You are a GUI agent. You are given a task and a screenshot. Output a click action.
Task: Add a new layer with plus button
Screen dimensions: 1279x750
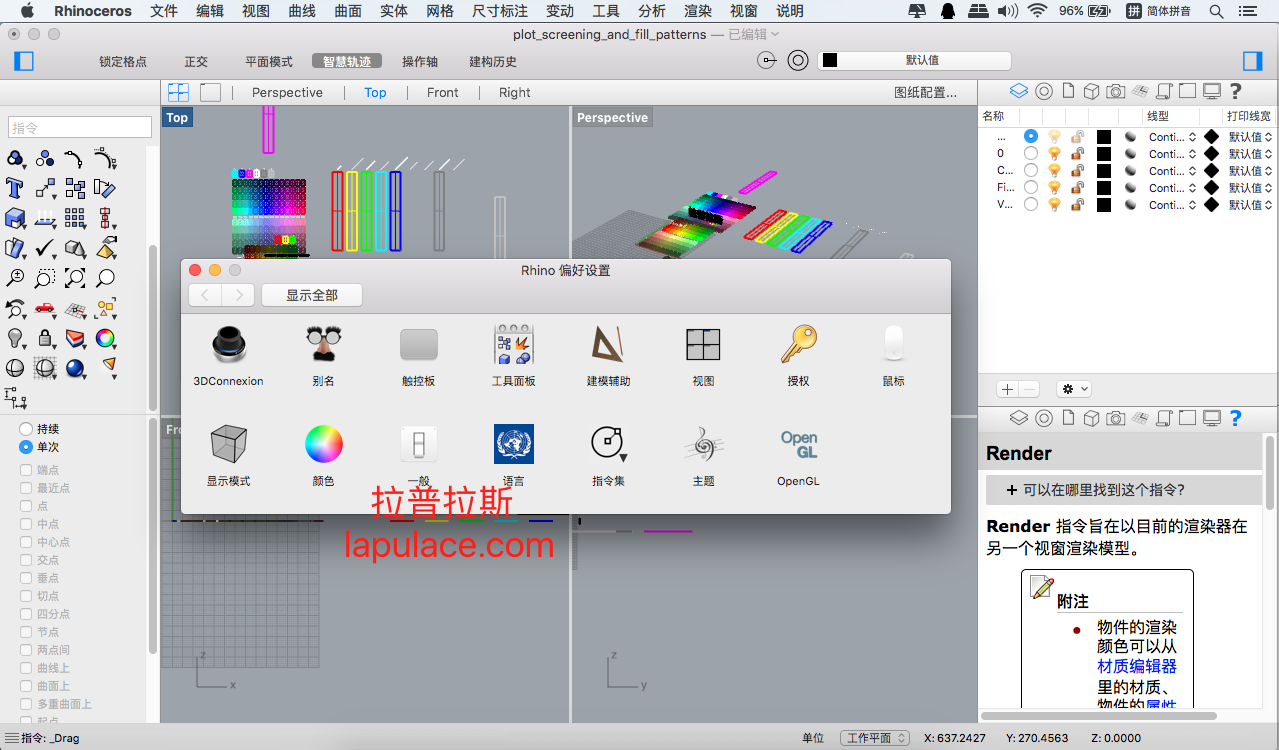[1008, 389]
